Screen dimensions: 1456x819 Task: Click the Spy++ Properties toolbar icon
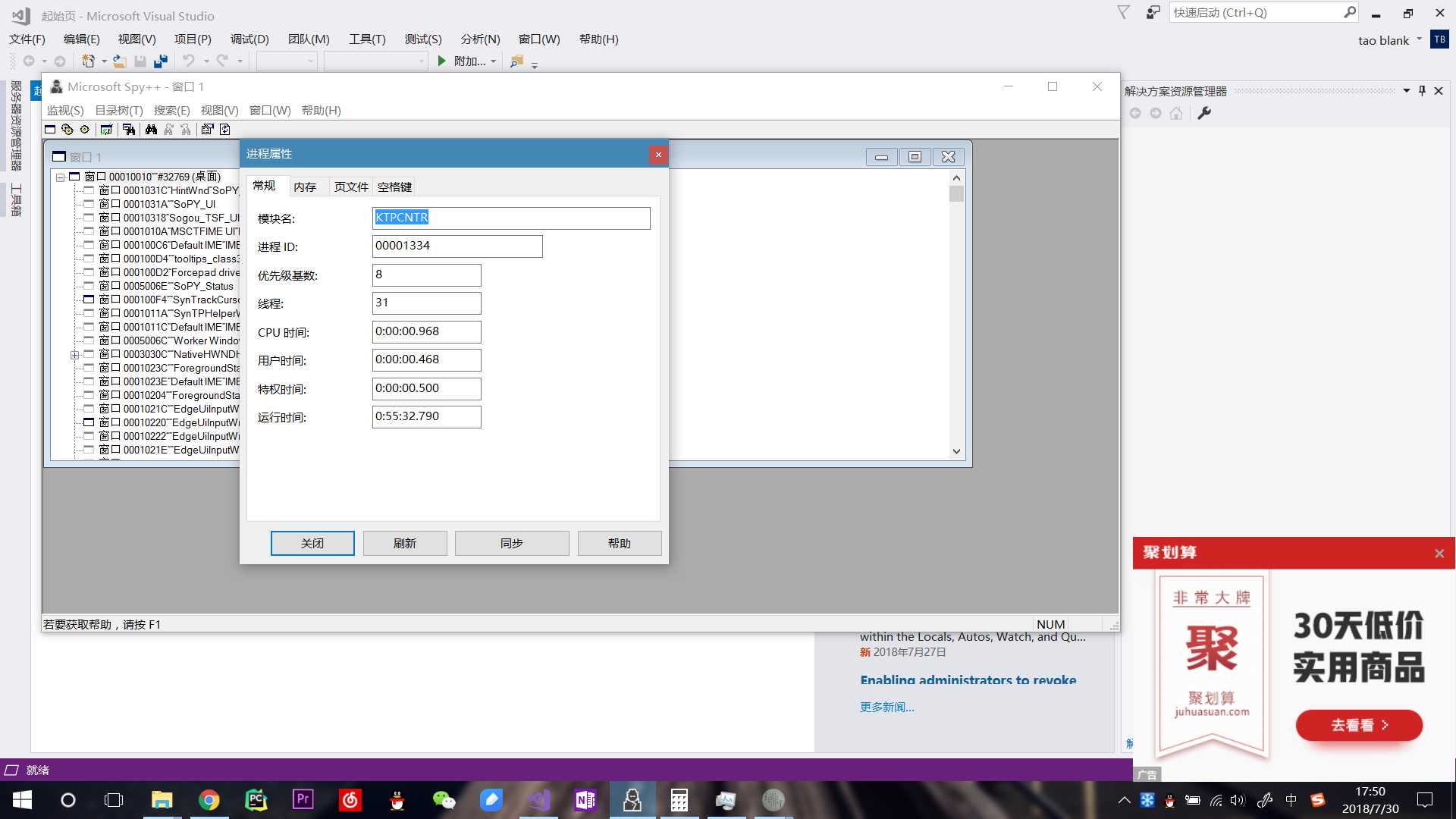207,130
